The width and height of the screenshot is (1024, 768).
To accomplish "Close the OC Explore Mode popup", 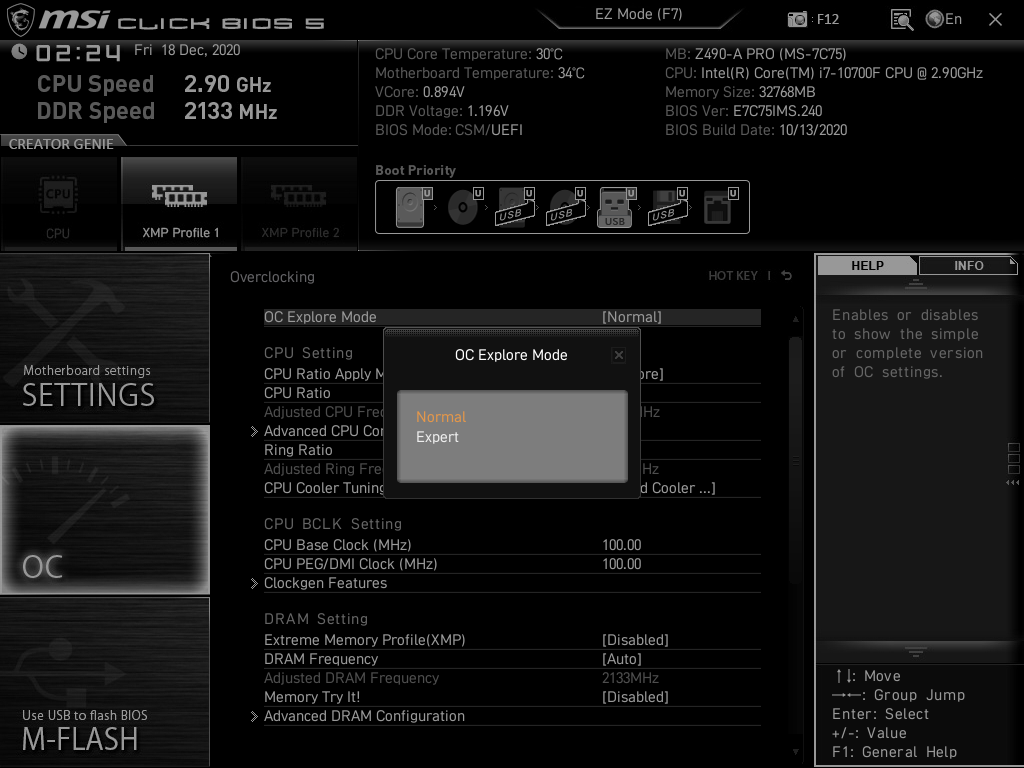I will point(618,355).
